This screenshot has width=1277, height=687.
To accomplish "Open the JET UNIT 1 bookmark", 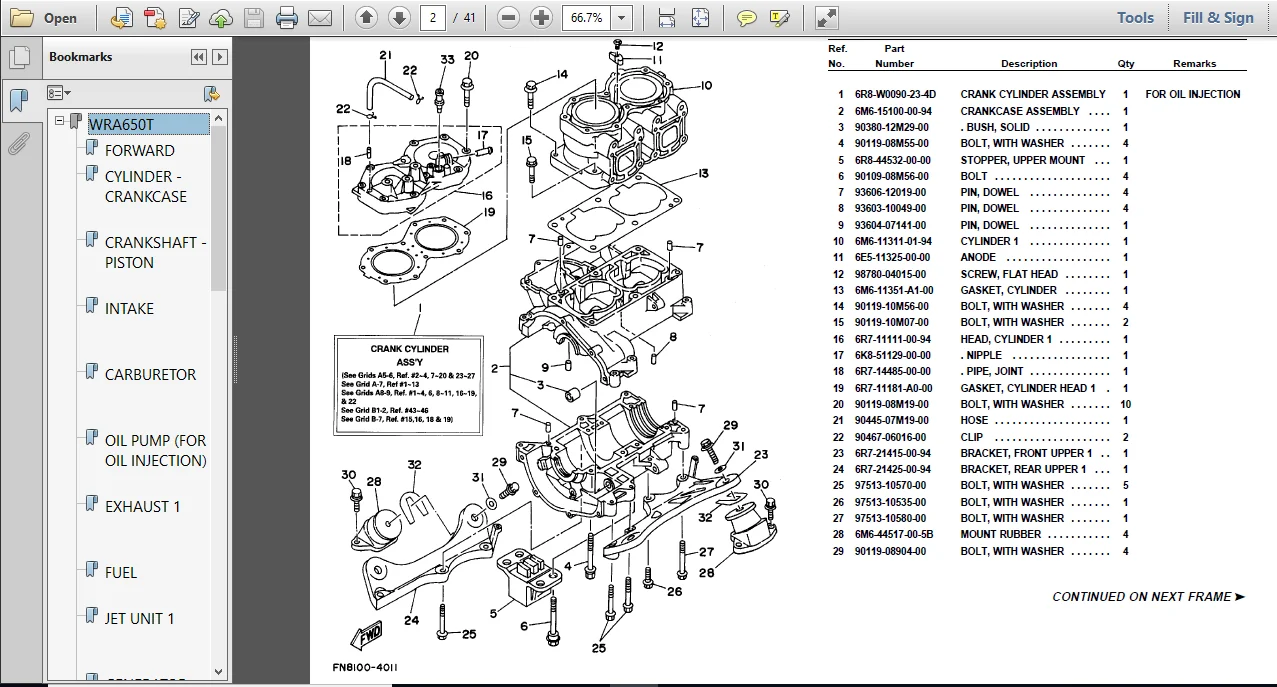I will [x=139, y=618].
